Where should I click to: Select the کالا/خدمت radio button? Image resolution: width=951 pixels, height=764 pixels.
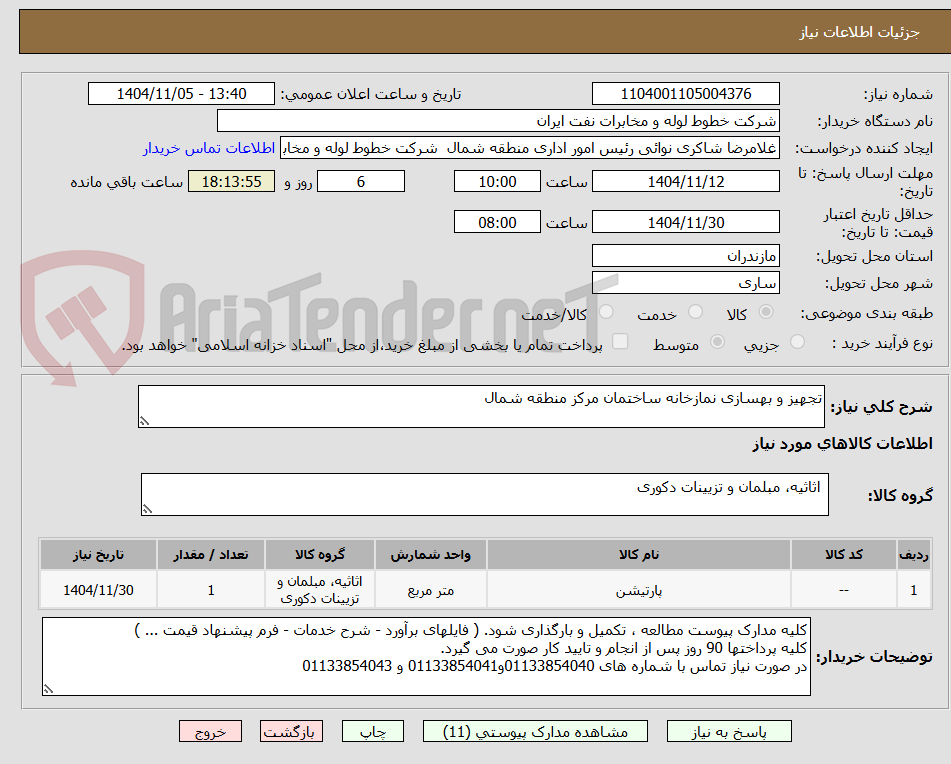click(x=606, y=312)
